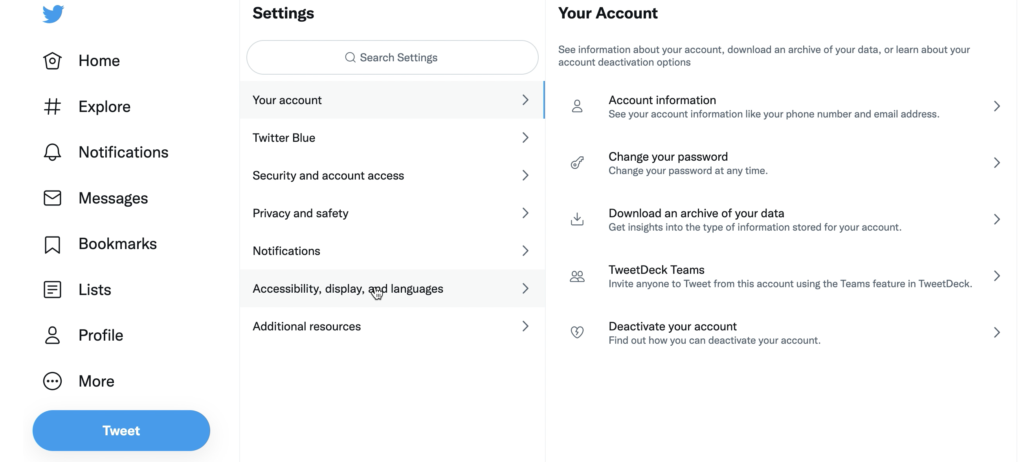This screenshot has width=1024, height=462.
Task: Click the broken heart Deactivate icon
Action: pos(577,333)
